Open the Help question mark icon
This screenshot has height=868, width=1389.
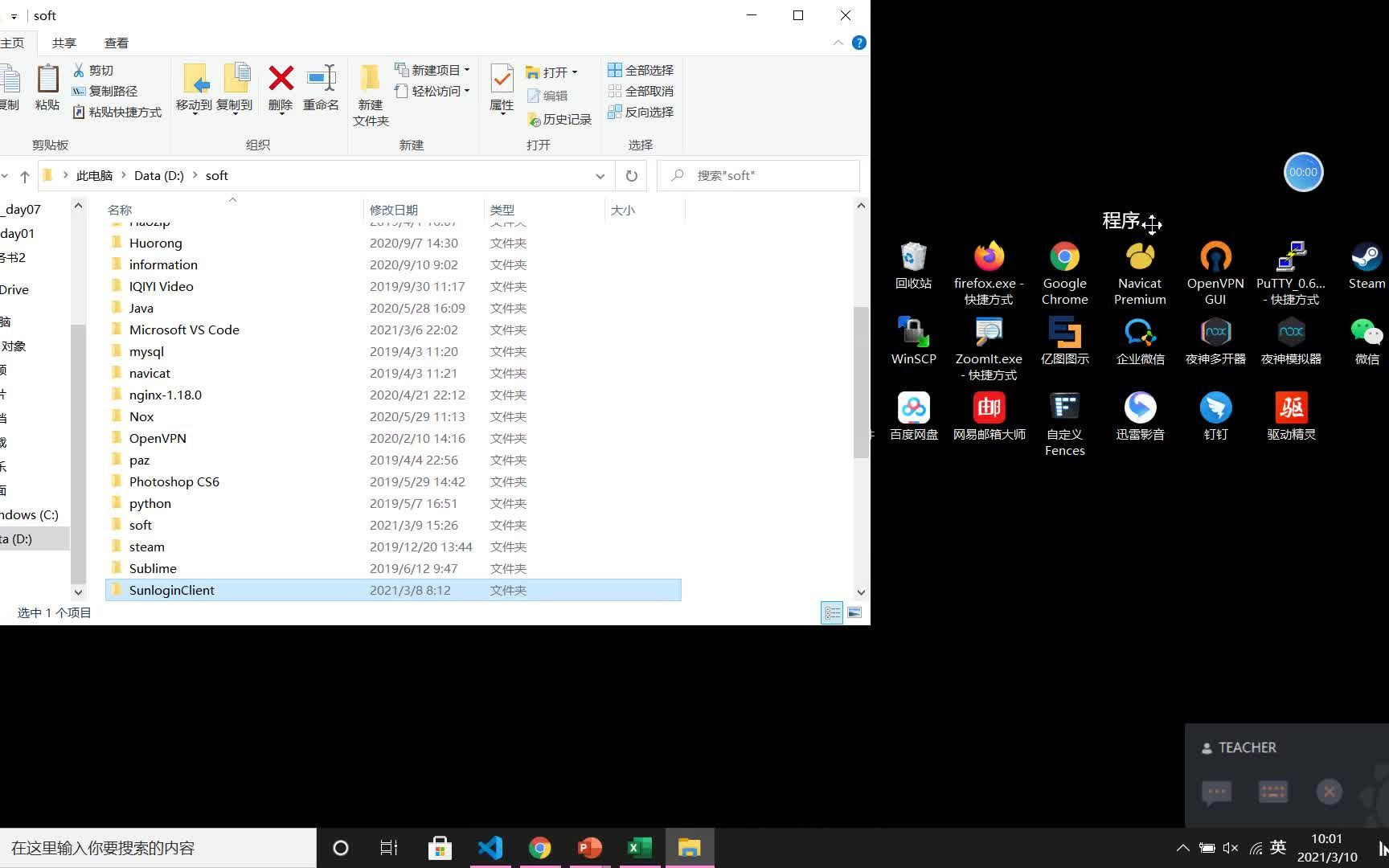point(859,43)
